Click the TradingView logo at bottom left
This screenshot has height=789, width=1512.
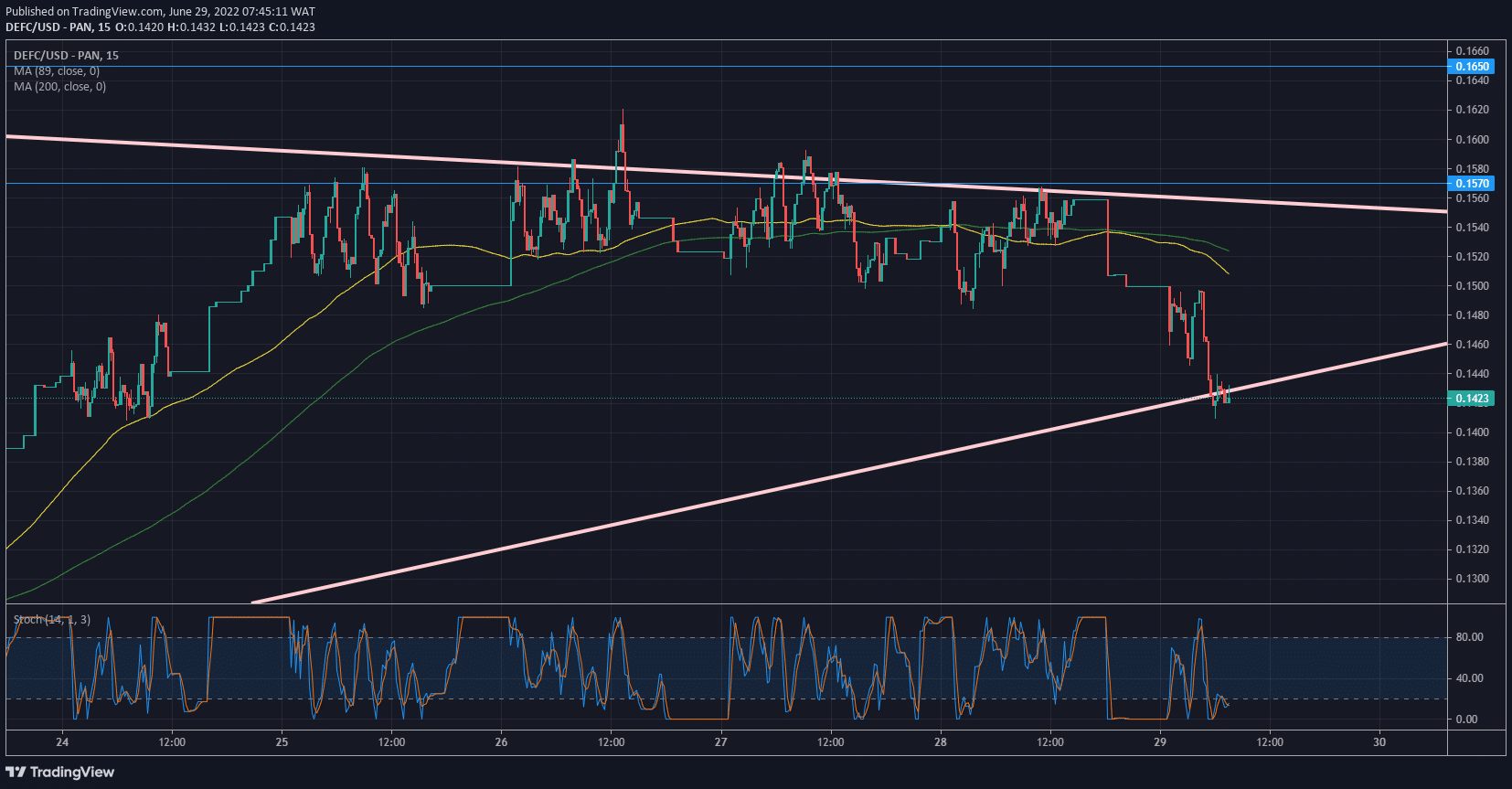[60, 773]
